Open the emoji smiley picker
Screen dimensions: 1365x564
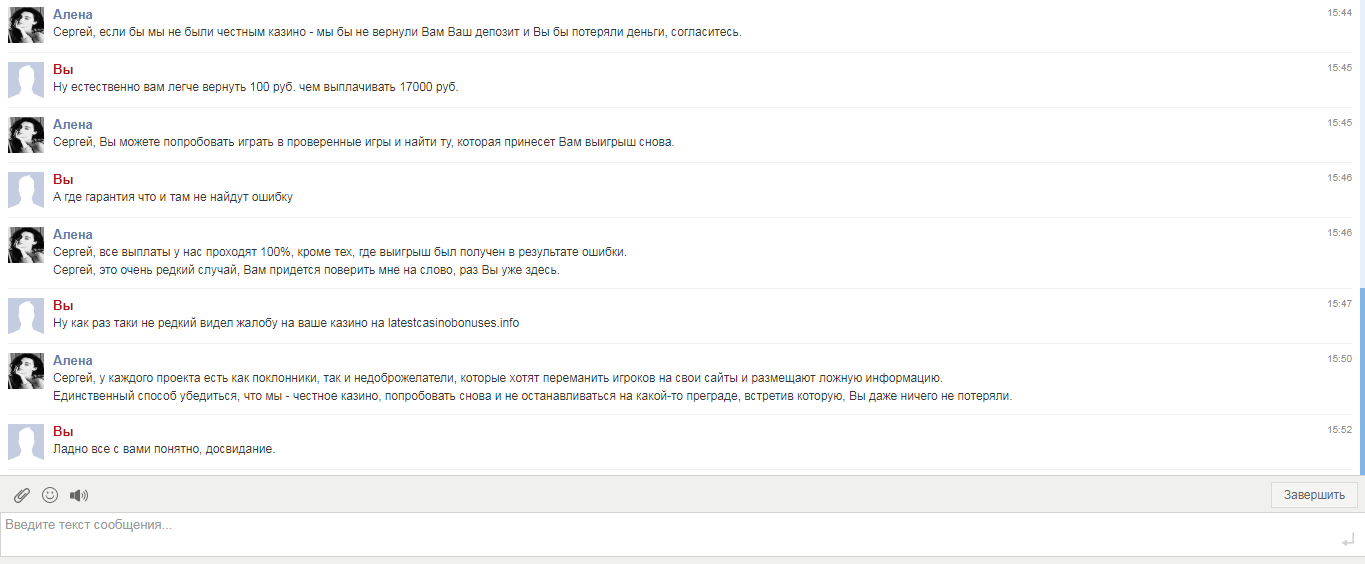pyautogui.click(x=50, y=495)
